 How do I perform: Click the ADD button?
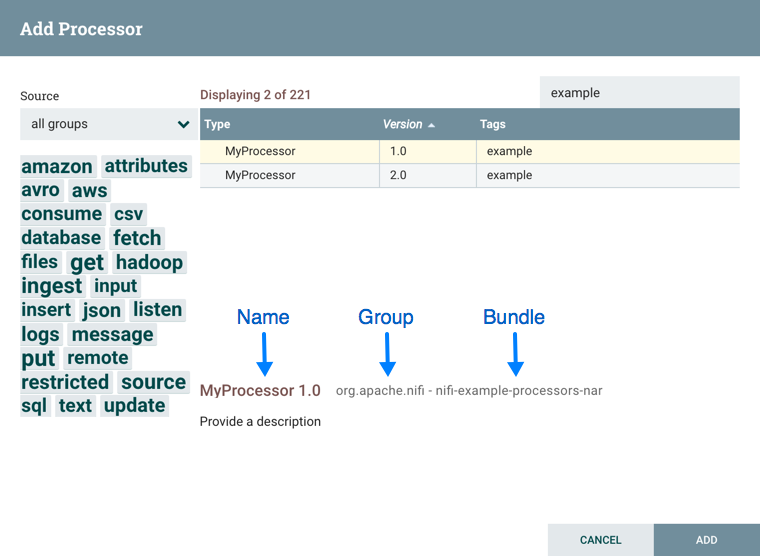(x=706, y=540)
